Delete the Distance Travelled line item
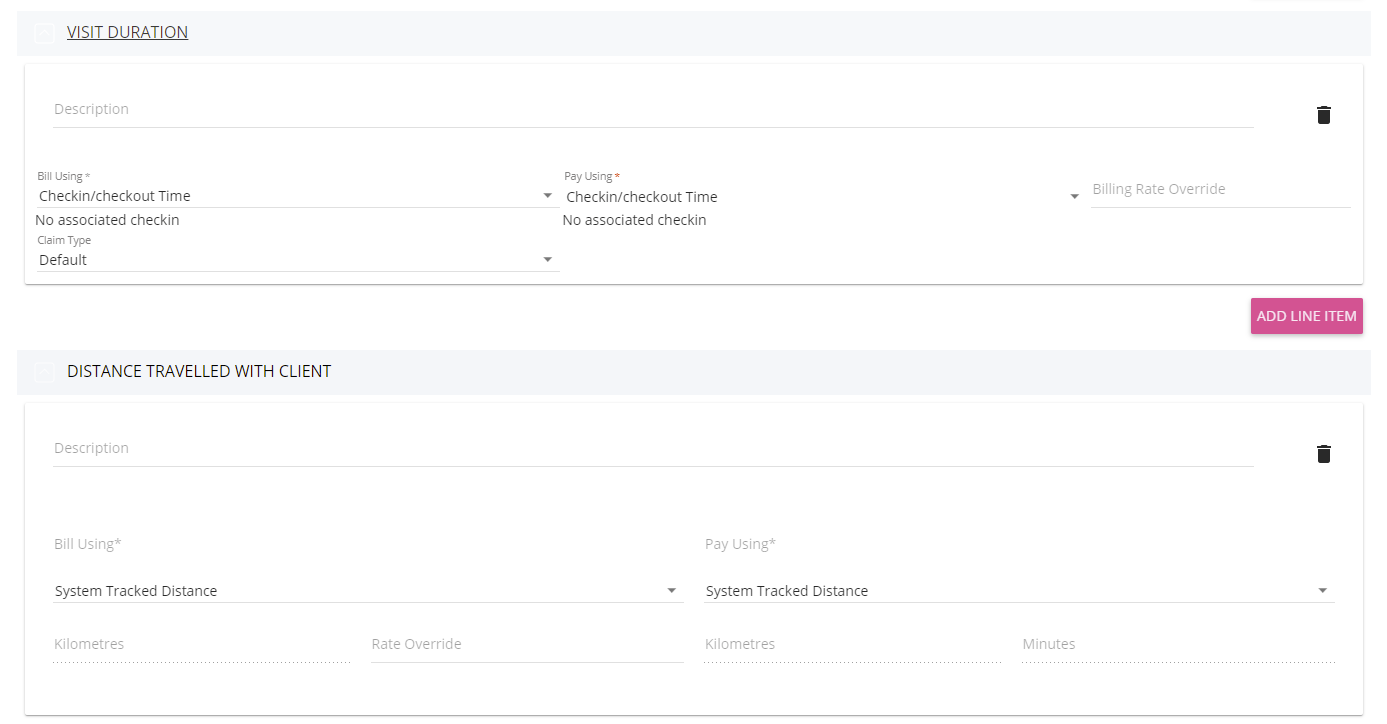1387x724 pixels. [x=1324, y=454]
